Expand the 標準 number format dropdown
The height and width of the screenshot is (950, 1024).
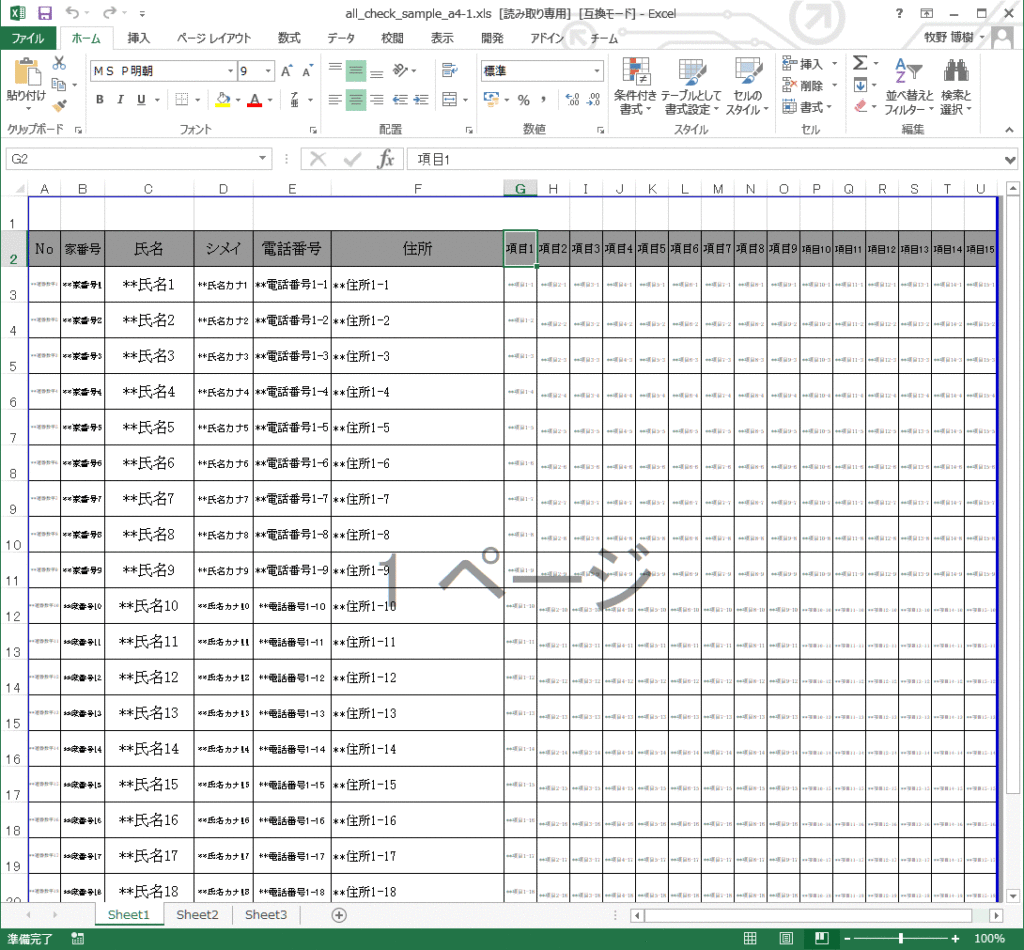click(596, 71)
